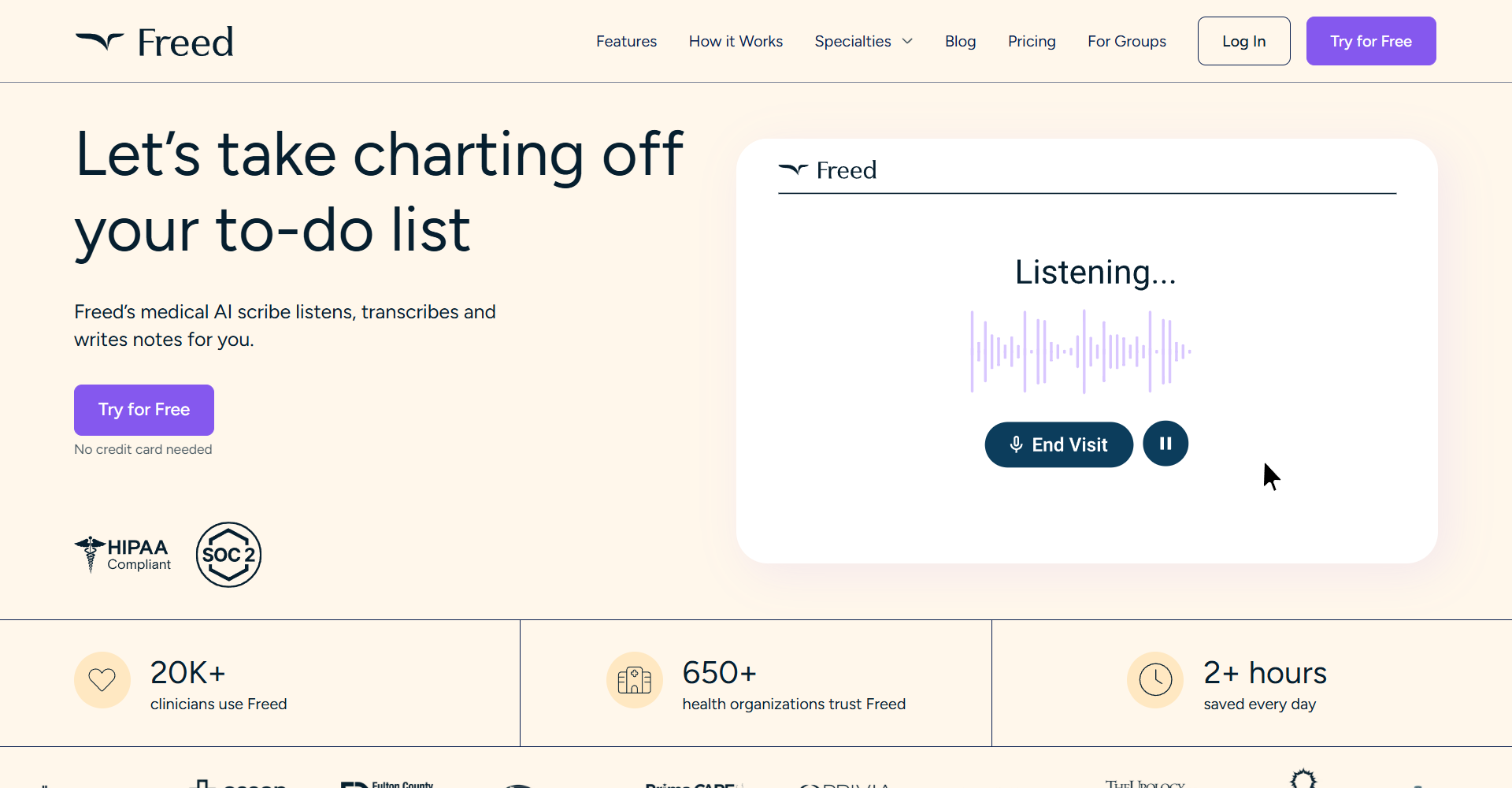The width and height of the screenshot is (1512, 788).
Task: Click the HIPAA Compliant badge
Action: point(123,555)
